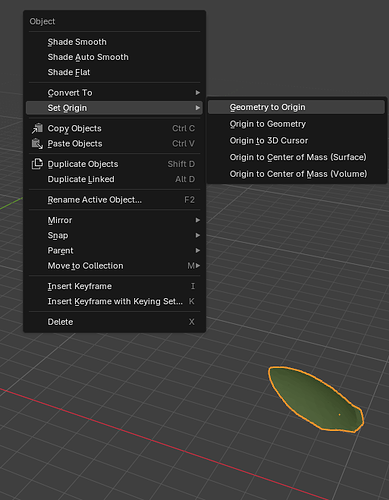Viewport: 389px width, 500px height.
Task: Apply Shade Flat to the object
Action: (114, 72)
